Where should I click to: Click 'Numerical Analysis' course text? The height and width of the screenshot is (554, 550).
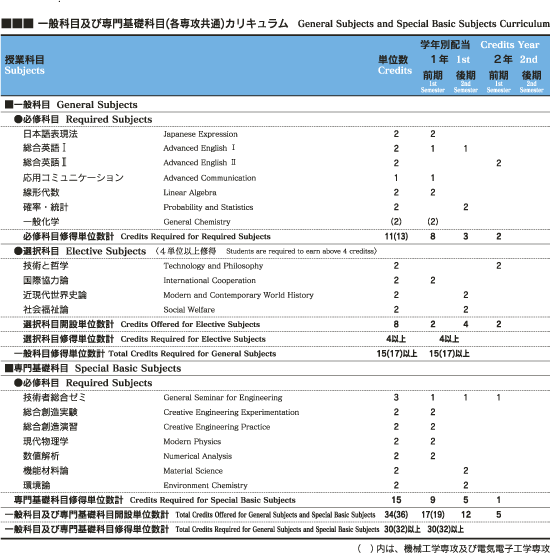197,456
